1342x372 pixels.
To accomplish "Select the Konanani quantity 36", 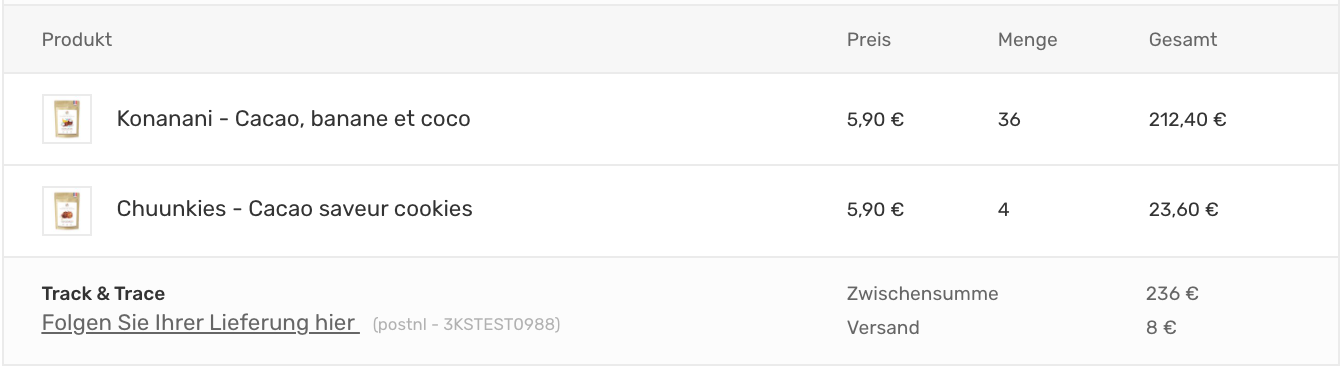I will tap(1009, 120).
